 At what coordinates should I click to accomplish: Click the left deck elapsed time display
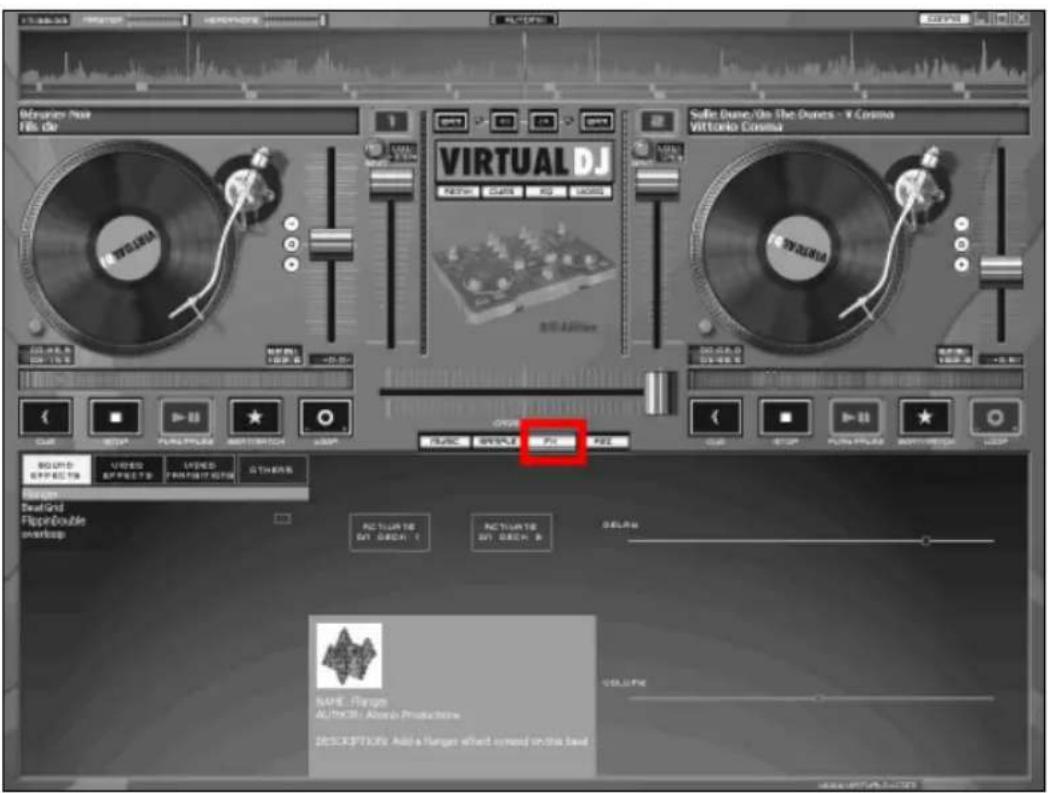tap(45, 354)
